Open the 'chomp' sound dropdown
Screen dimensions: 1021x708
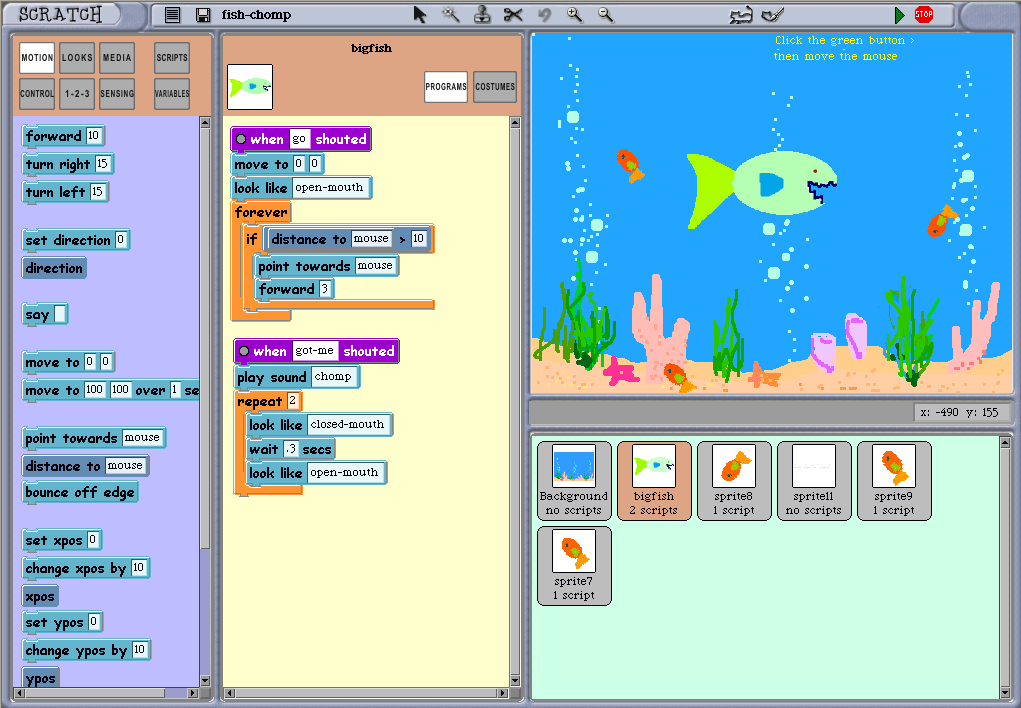coord(334,377)
